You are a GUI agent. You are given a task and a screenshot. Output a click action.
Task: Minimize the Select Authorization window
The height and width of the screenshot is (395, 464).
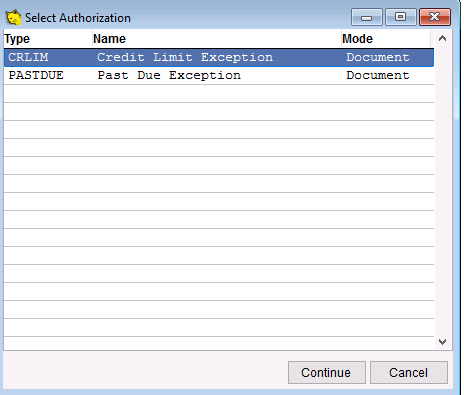[367, 17]
